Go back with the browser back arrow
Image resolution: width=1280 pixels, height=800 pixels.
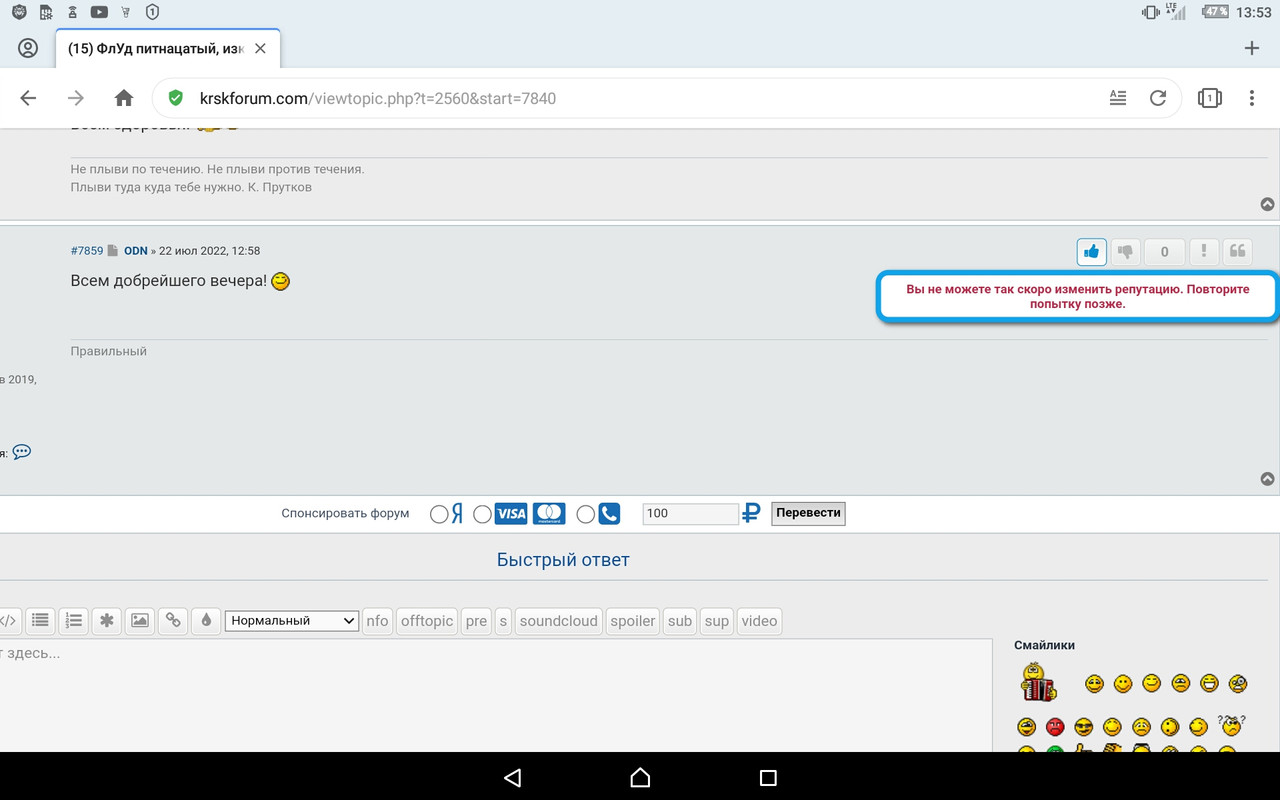[x=28, y=98]
